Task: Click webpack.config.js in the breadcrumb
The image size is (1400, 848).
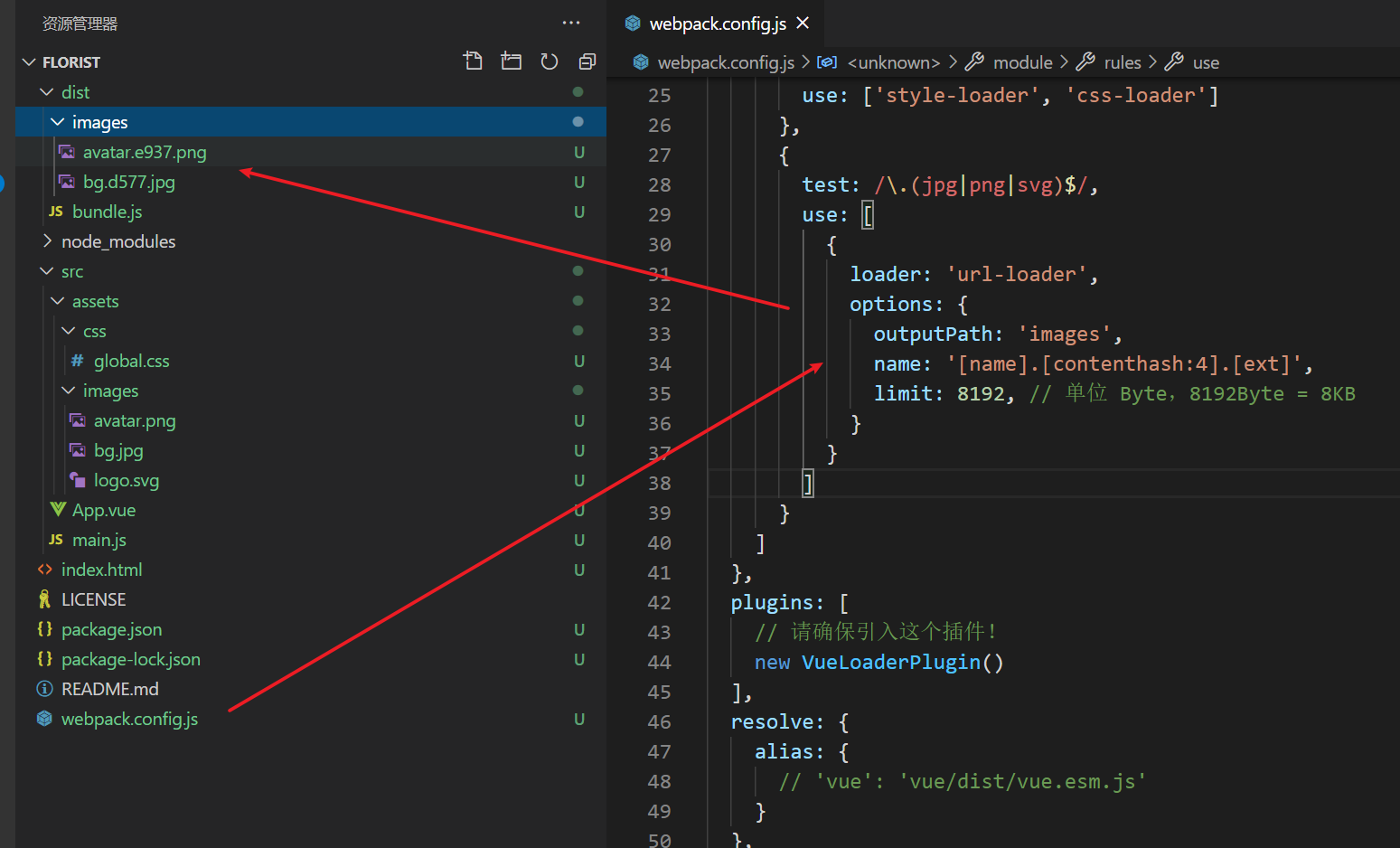Action: [x=726, y=62]
